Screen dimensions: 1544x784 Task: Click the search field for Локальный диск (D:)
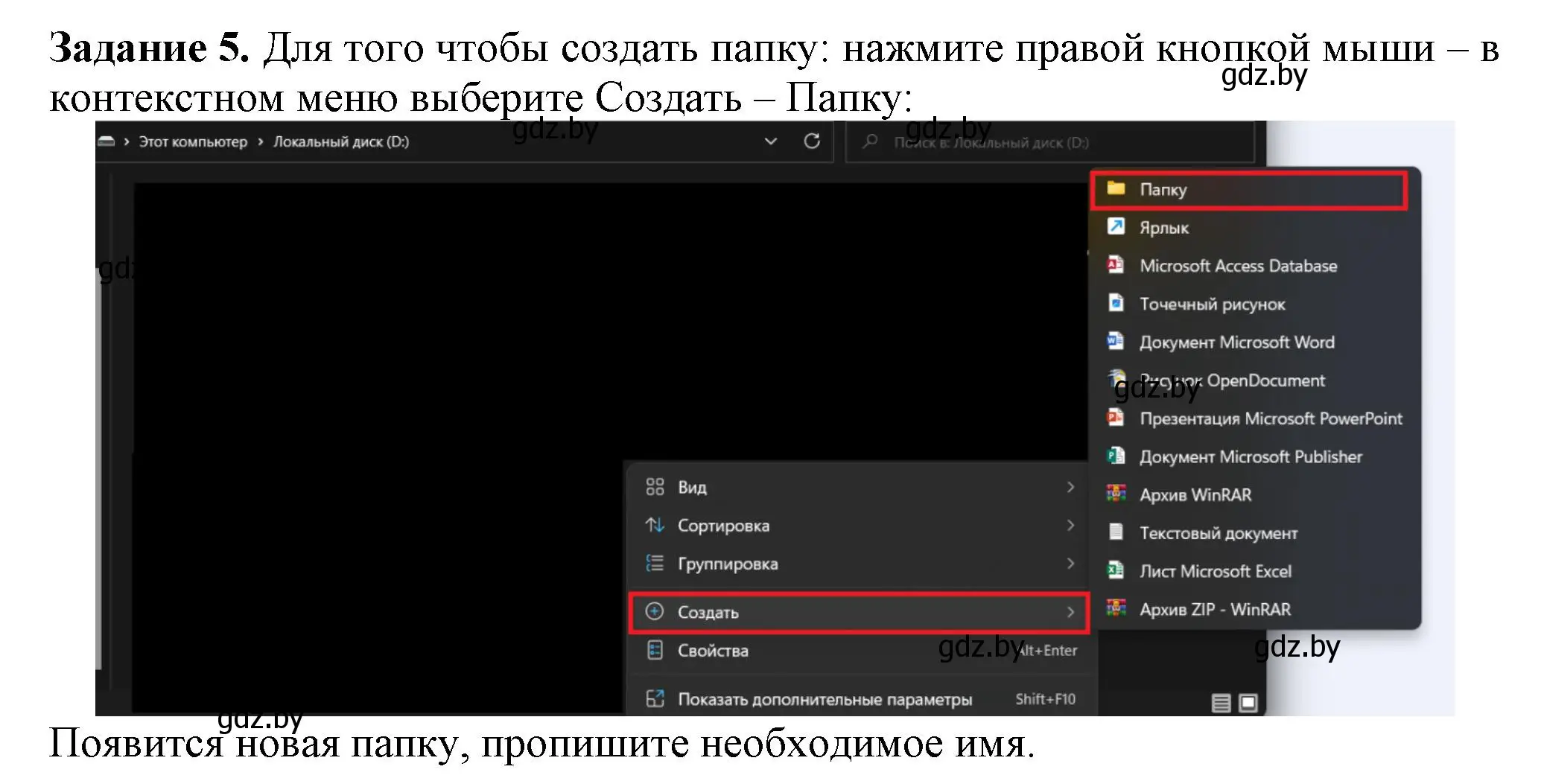1050,142
